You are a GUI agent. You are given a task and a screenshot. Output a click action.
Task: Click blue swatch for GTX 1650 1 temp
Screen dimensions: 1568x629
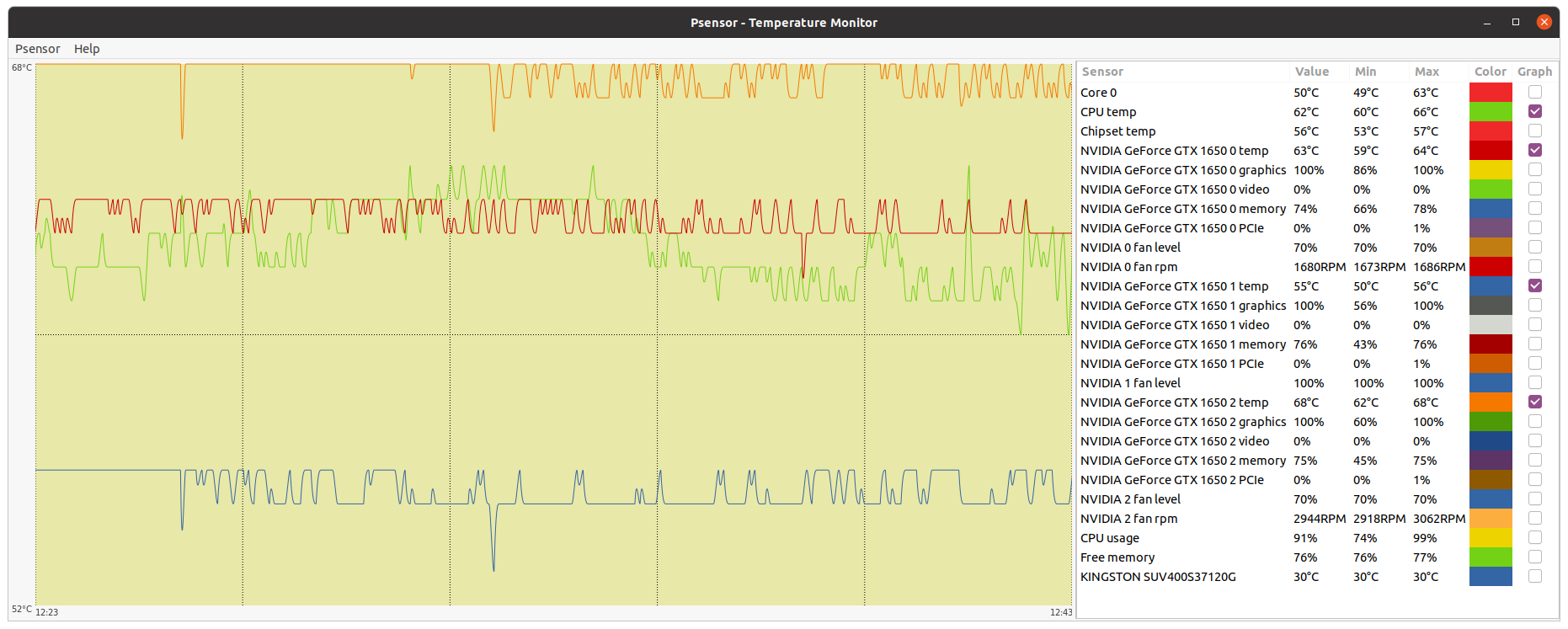tap(1491, 285)
